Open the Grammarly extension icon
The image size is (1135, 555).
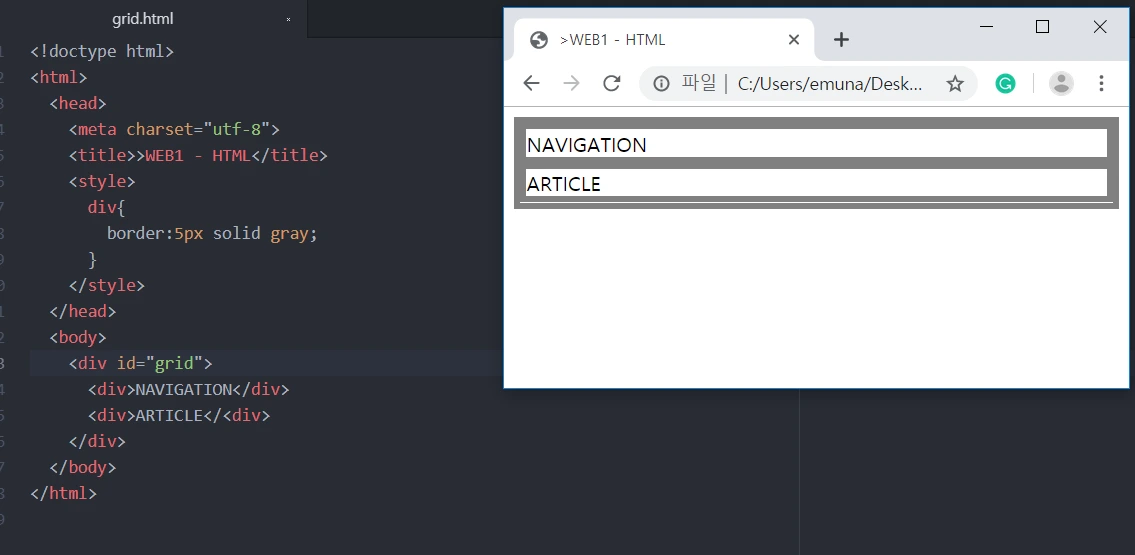tap(1005, 84)
